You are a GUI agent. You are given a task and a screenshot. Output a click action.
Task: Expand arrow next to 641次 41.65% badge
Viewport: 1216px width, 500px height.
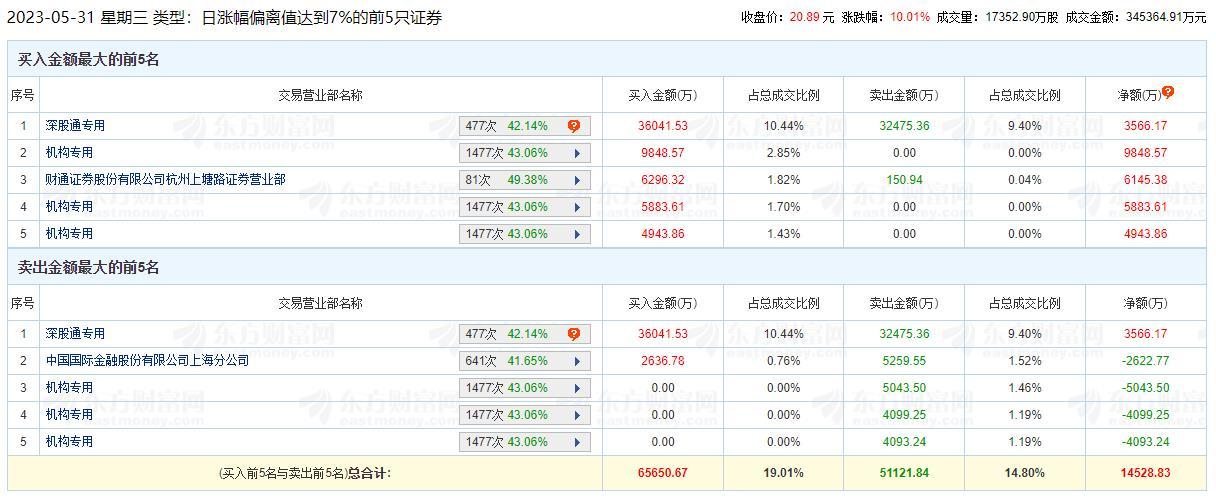(577, 362)
